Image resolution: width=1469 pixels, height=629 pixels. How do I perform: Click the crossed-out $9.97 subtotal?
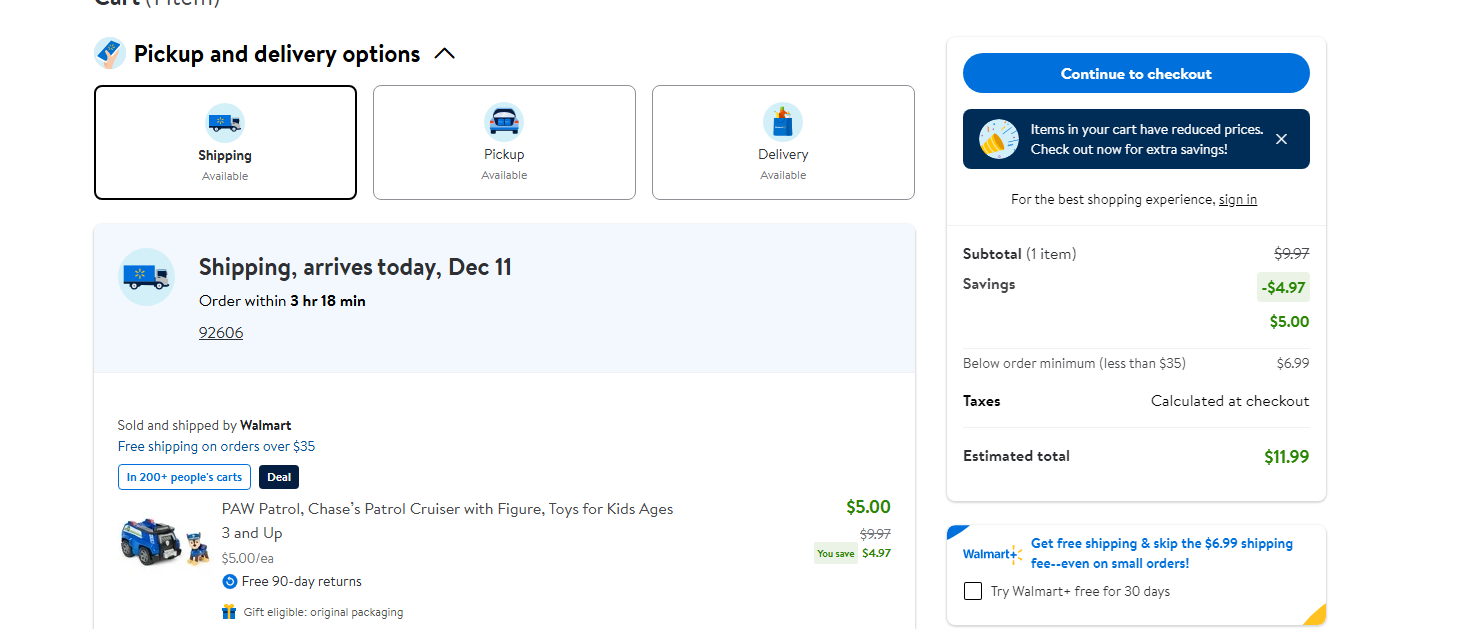tap(1291, 254)
